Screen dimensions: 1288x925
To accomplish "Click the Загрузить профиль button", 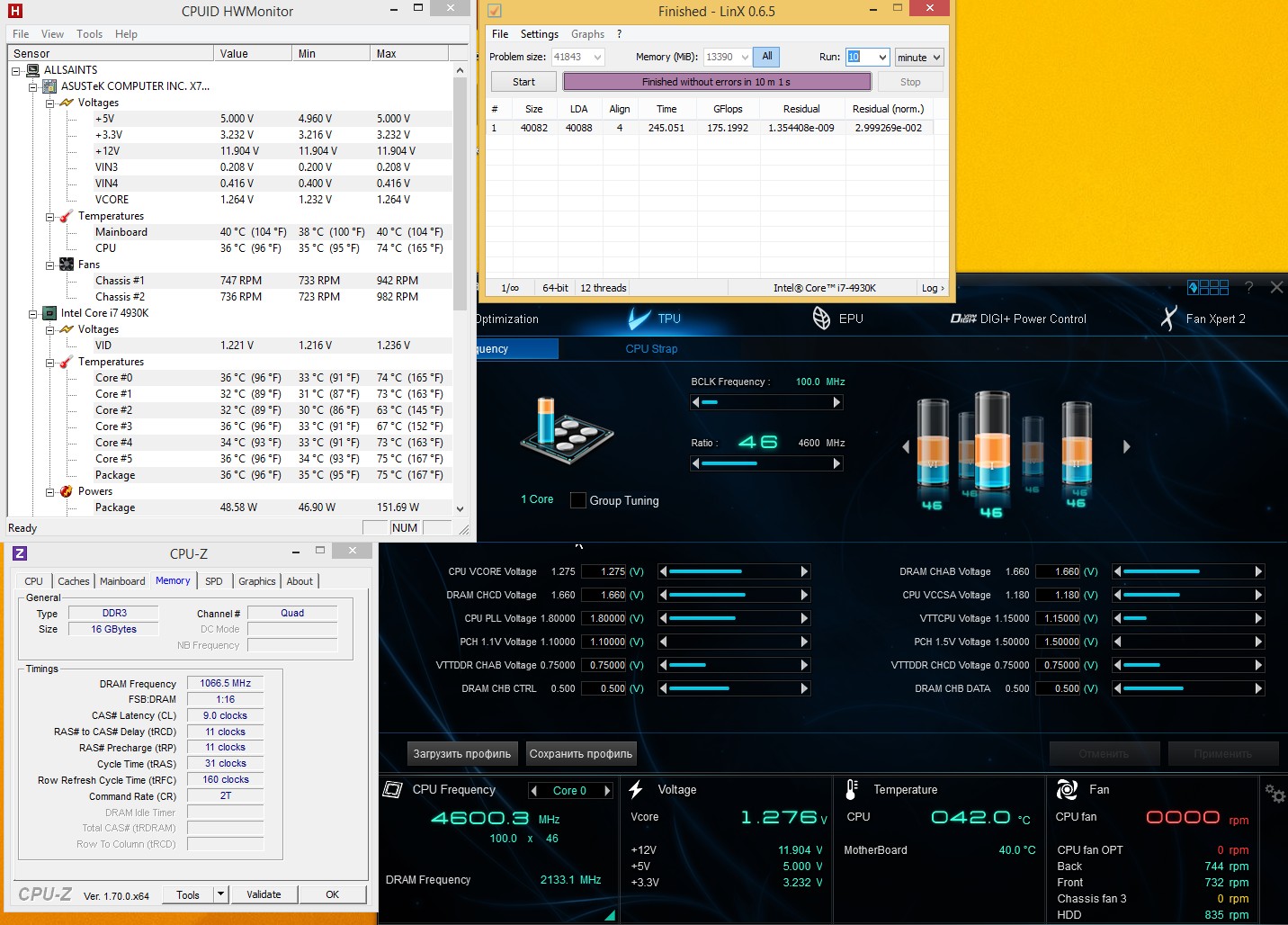I will coord(462,754).
